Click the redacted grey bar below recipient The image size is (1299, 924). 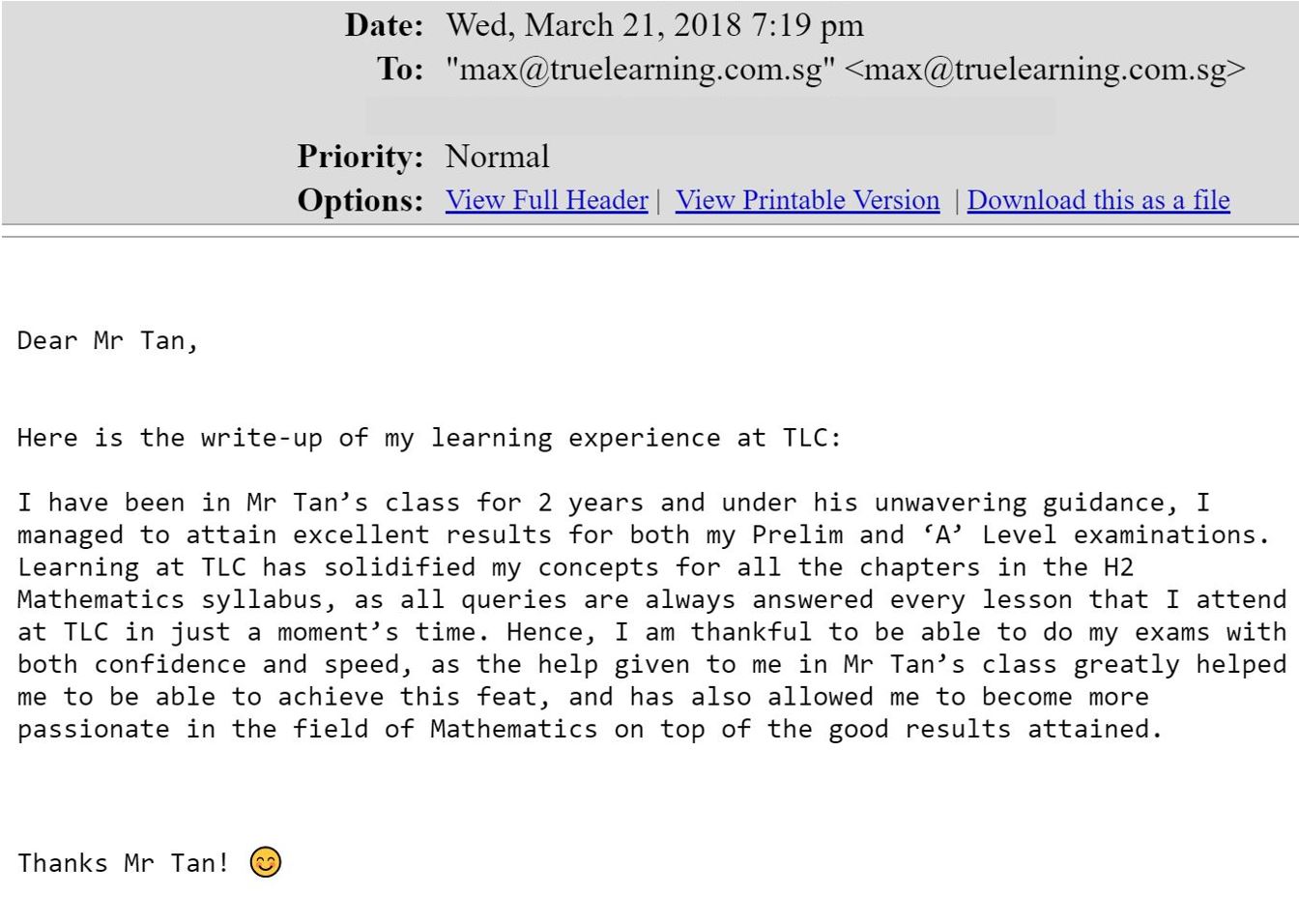click(x=710, y=115)
